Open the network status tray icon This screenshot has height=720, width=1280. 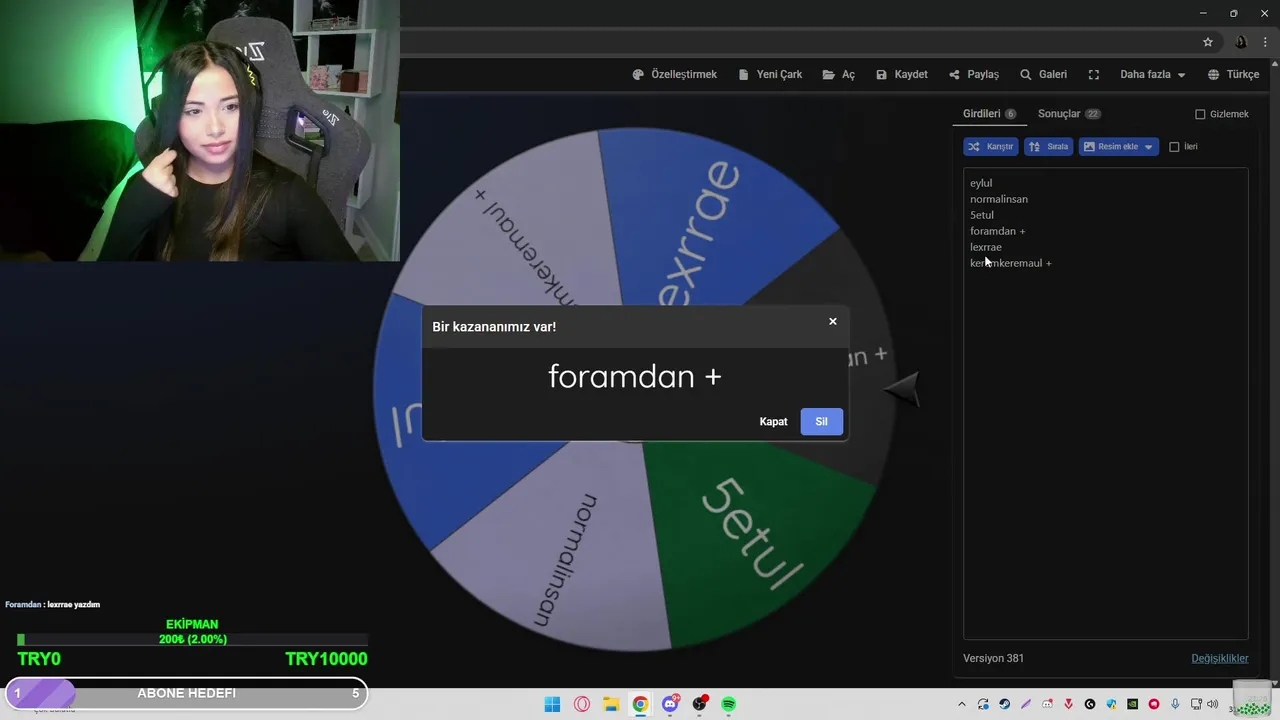(x=1196, y=704)
